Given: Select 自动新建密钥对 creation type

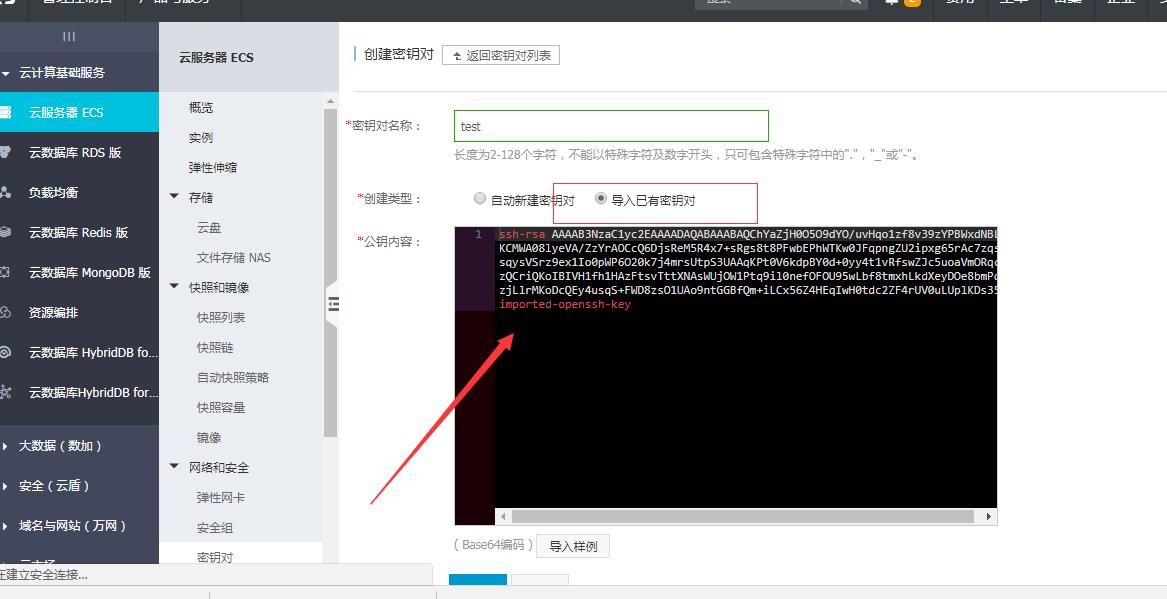Looking at the screenshot, I should click(480, 197).
